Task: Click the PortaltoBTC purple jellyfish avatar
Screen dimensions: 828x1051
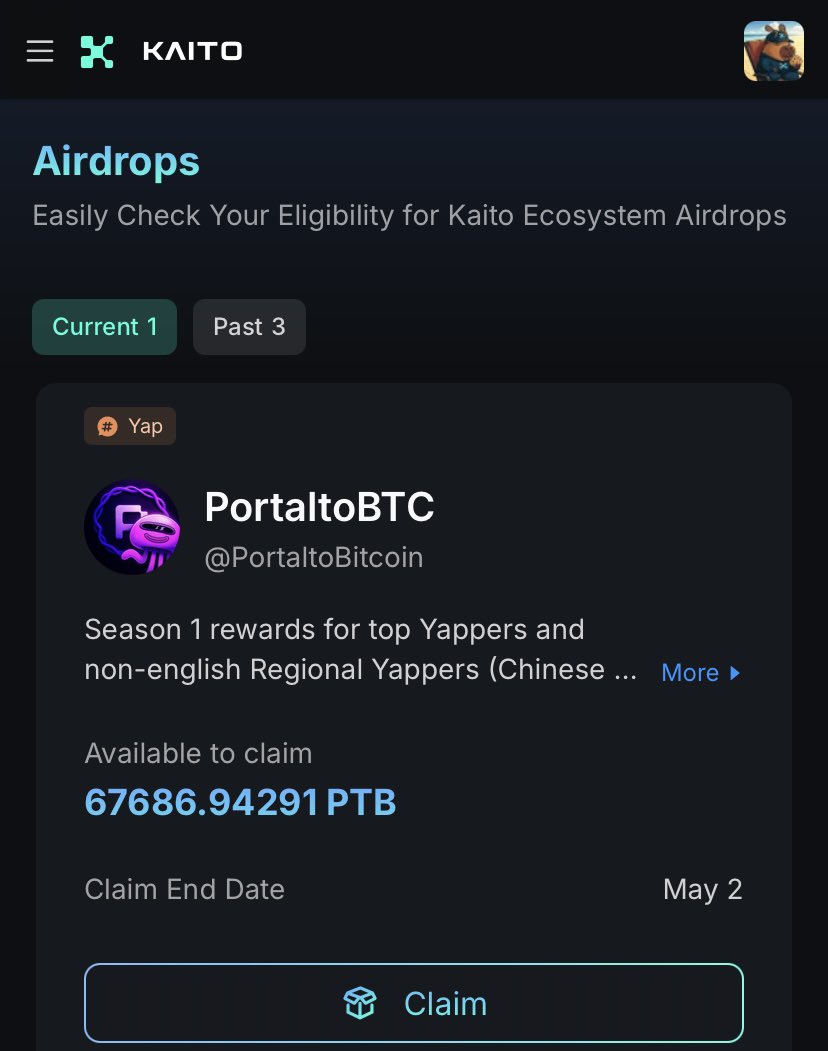Action: coord(132,527)
